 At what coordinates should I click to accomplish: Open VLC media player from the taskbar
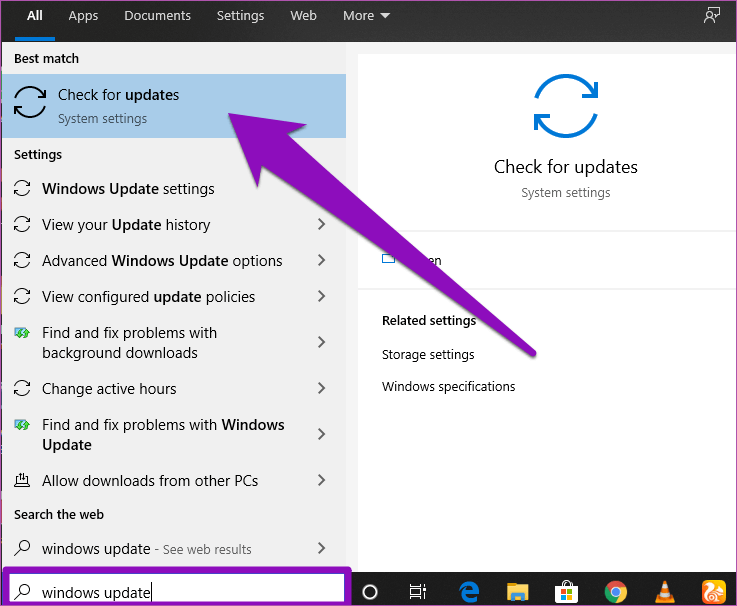665,591
